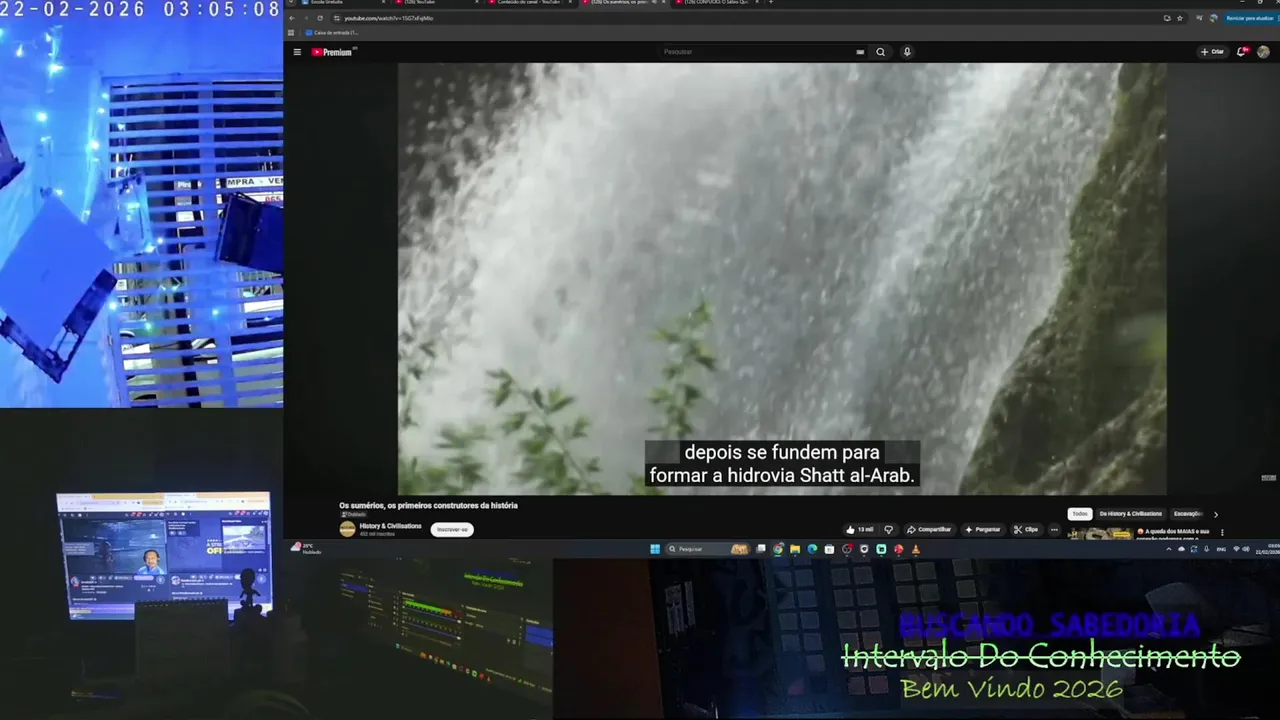Open VLC cone icon on the taskbar
This screenshot has height=720, width=1280.
pyautogui.click(x=915, y=549)
